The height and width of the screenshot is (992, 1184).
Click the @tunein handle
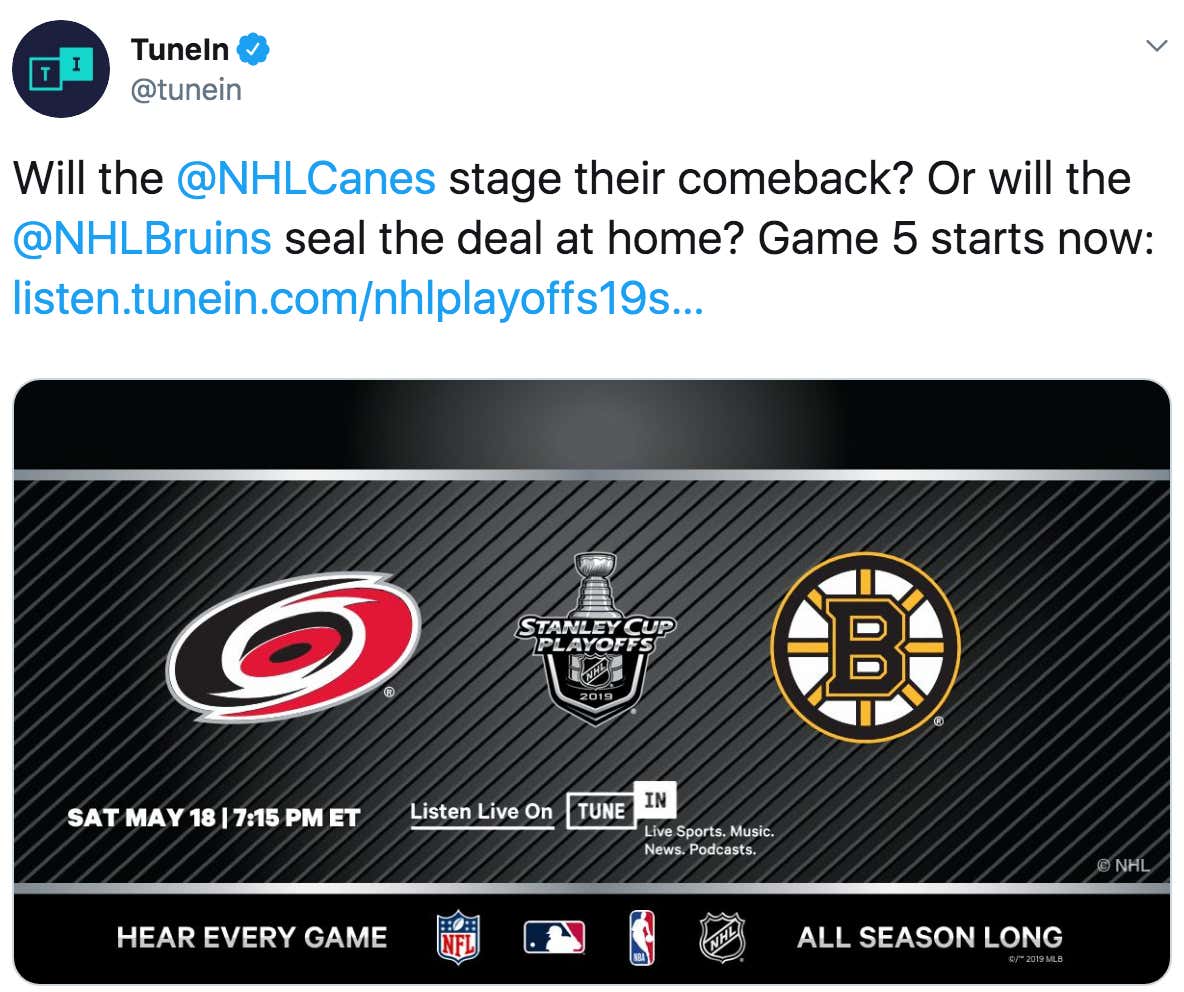186,90
